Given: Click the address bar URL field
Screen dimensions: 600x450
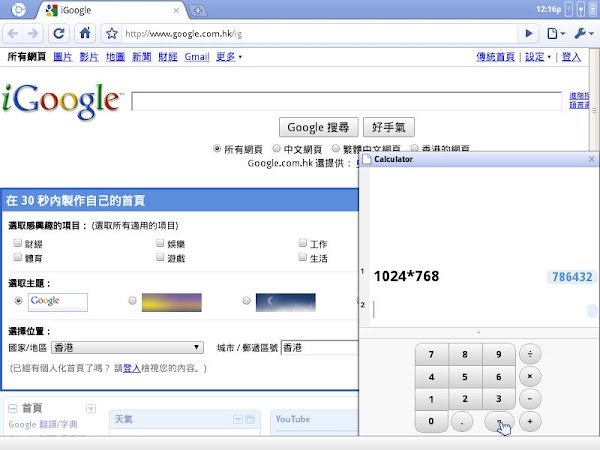Looking at the screenshot, I should click(320, 34).
